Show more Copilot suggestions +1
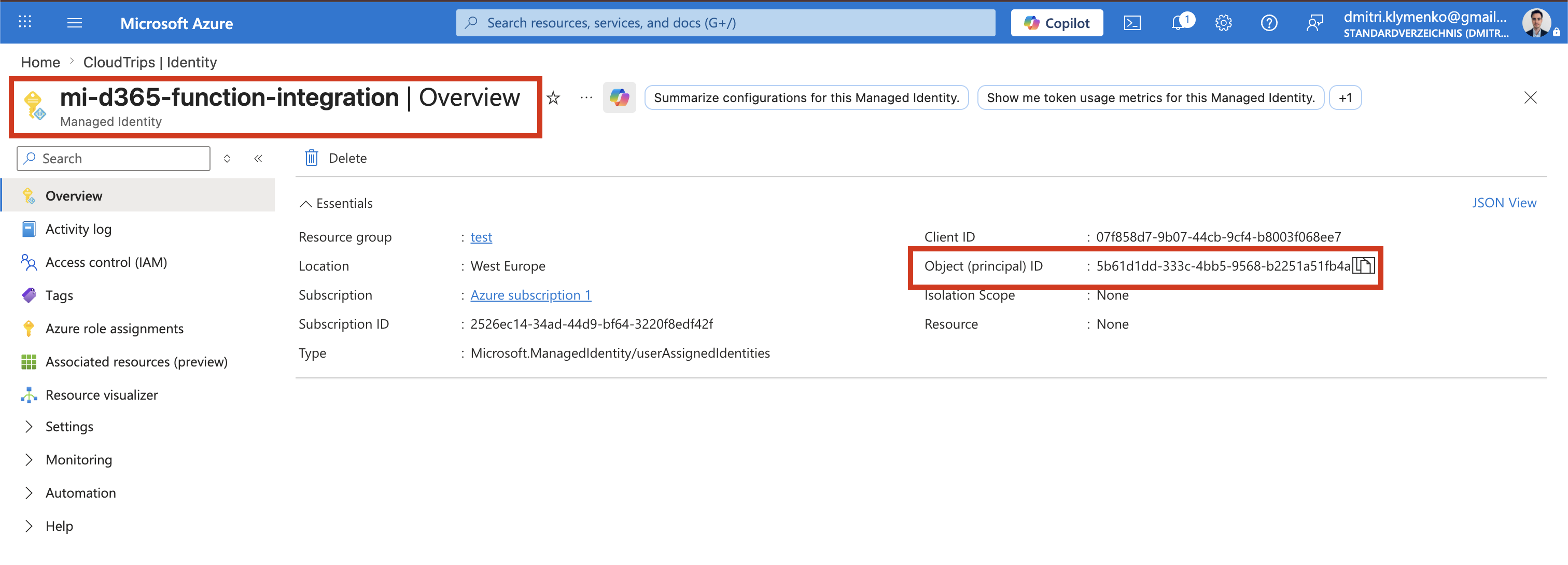 (1345, 98)
